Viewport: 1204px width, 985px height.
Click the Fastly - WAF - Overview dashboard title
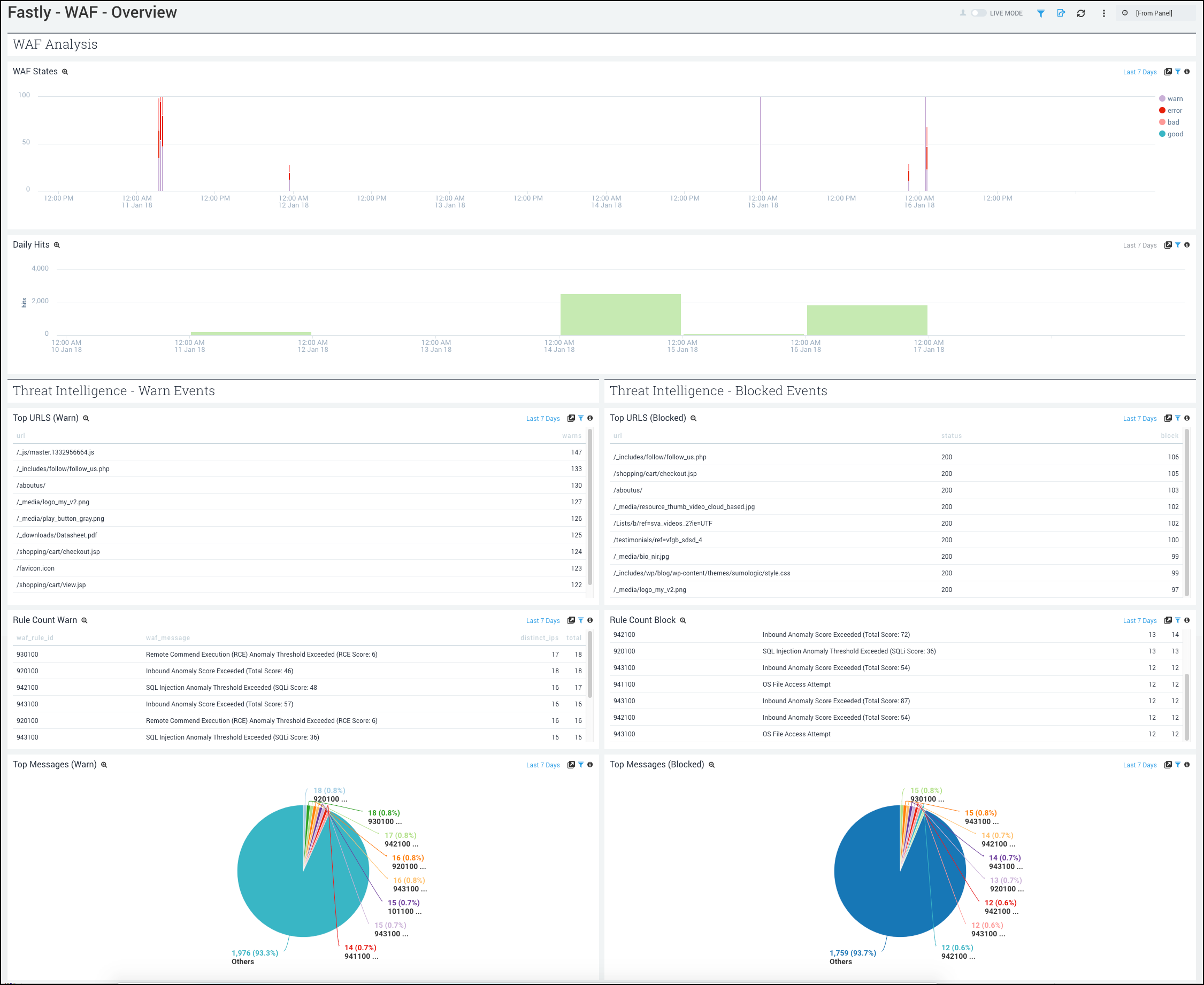point(93,12)
